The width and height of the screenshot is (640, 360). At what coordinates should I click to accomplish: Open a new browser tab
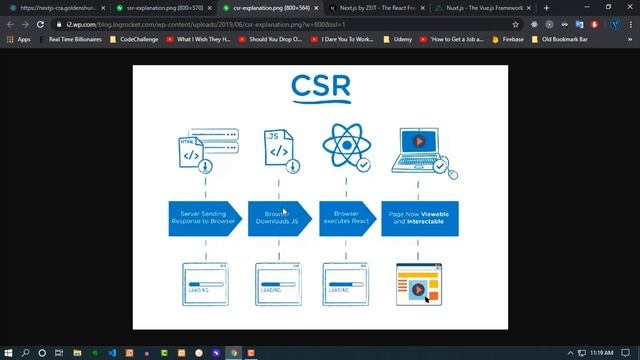[547, 8]
